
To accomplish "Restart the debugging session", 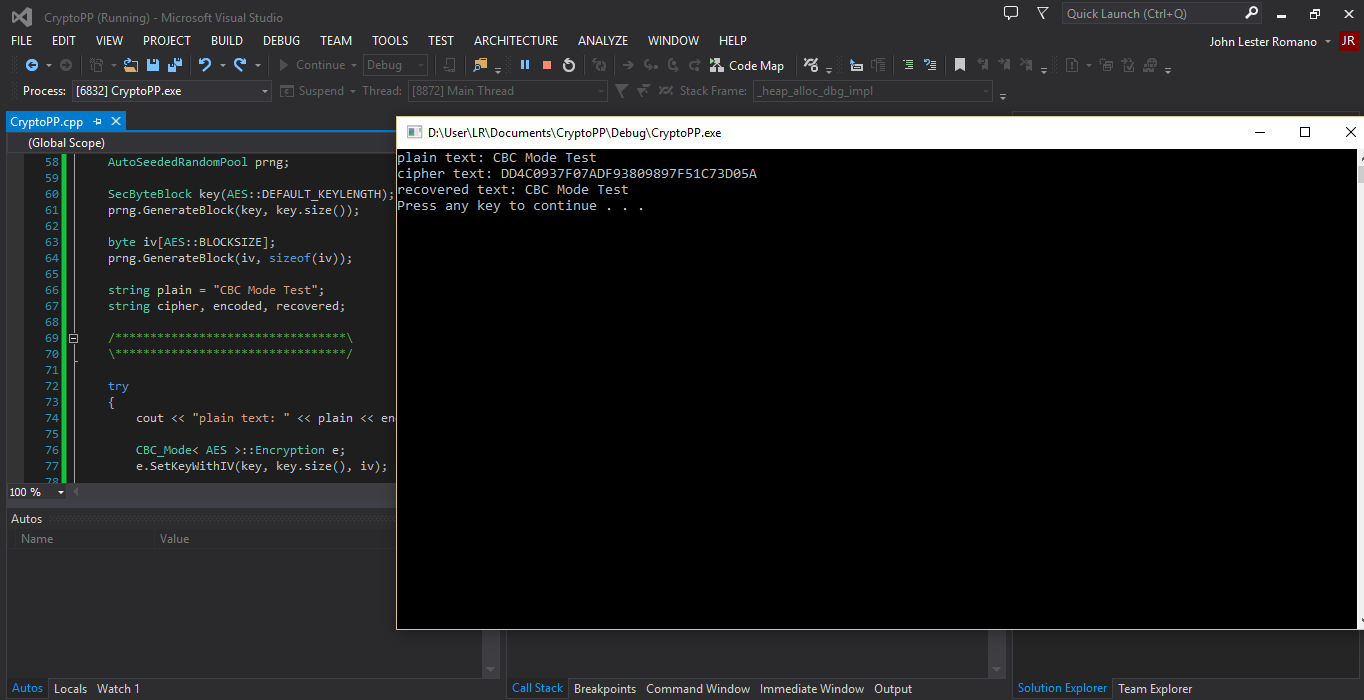I will 569,65.
